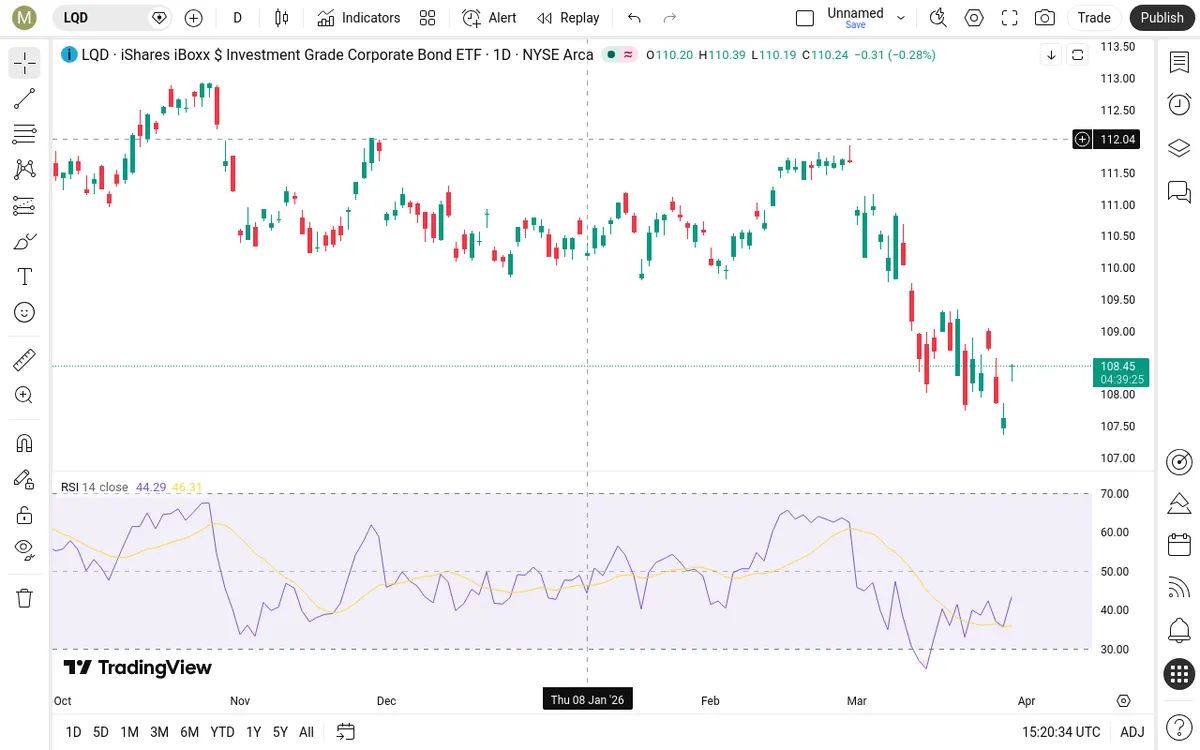Publish the chart idea
The image size is (1200, 750).
(x=1162, y=18)
